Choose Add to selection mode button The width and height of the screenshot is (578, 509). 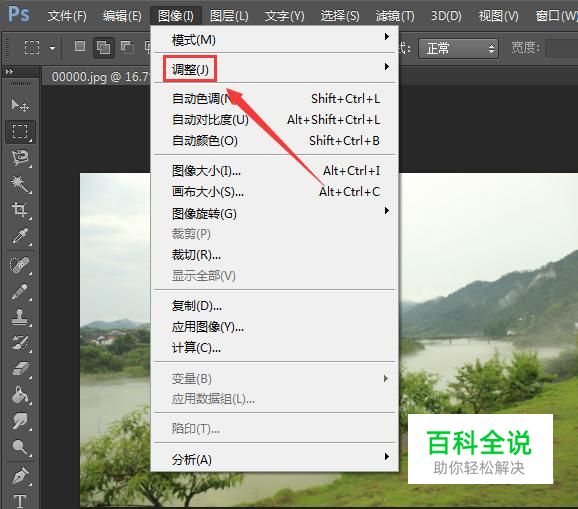104,48
